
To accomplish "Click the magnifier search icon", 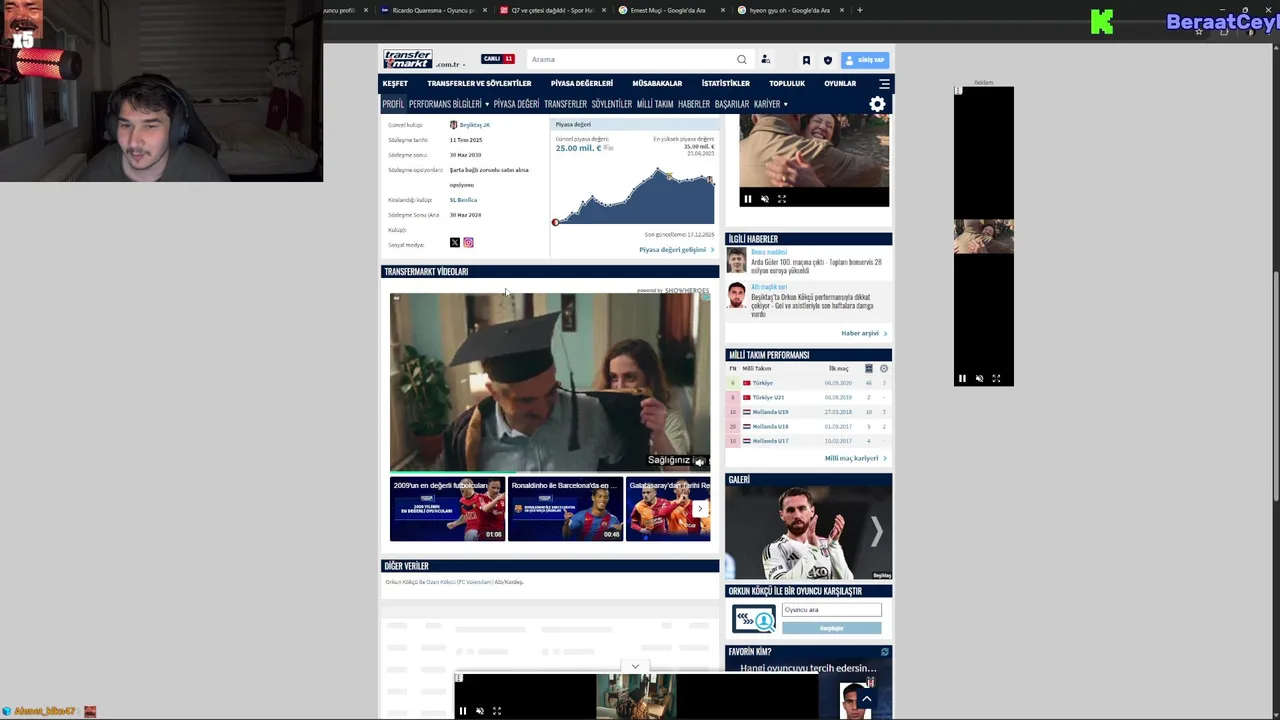I will [x=742, y=59].
